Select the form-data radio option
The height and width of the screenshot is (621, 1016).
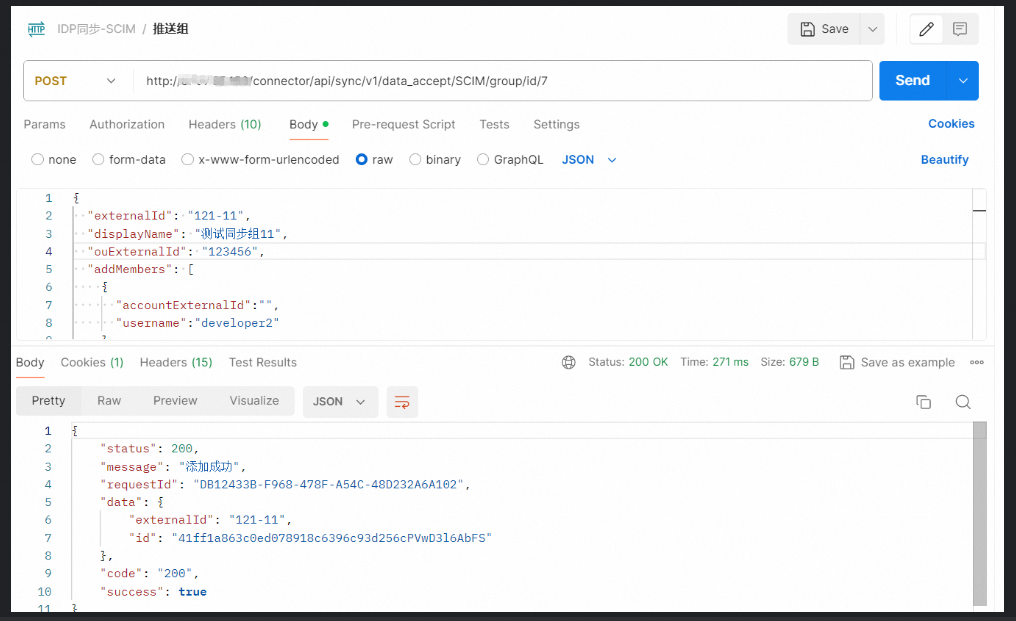(x=98, y=160)
